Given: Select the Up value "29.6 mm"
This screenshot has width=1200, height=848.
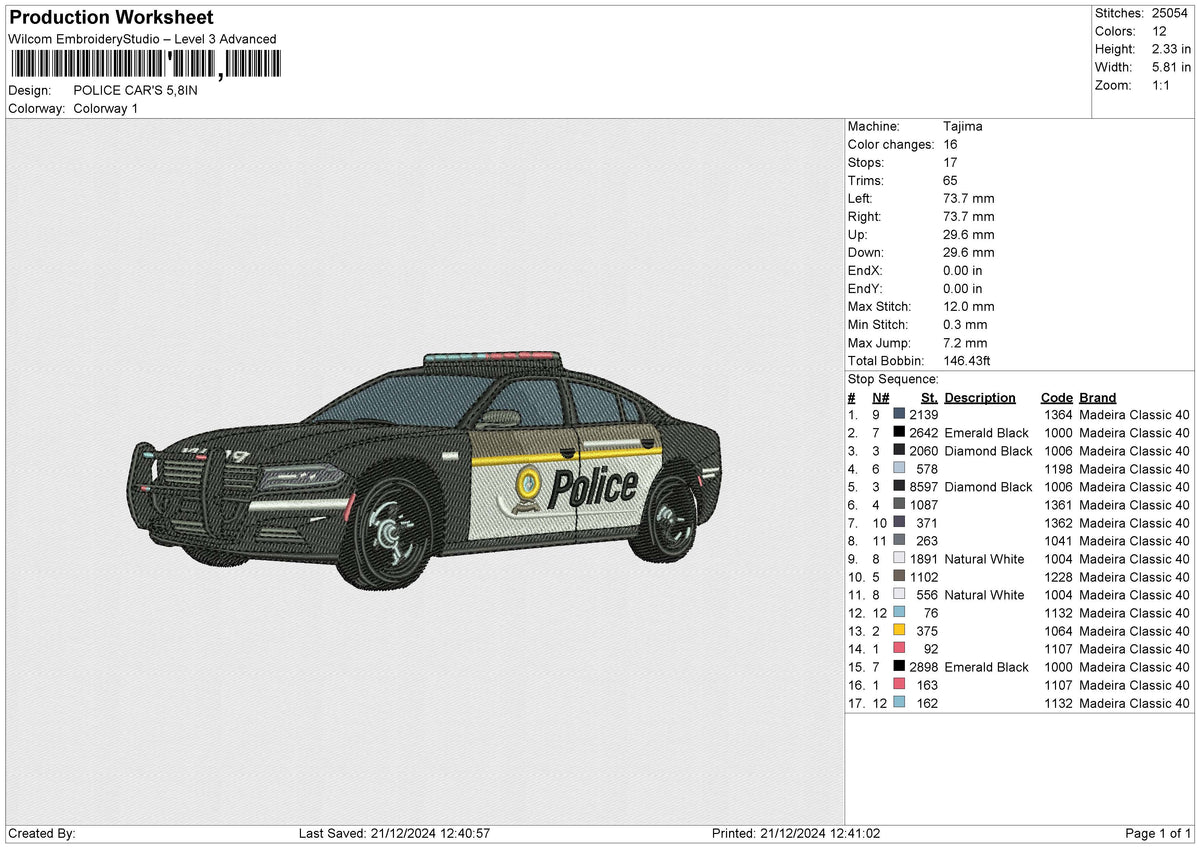Looking at the screenshot, I should (969, 234).
